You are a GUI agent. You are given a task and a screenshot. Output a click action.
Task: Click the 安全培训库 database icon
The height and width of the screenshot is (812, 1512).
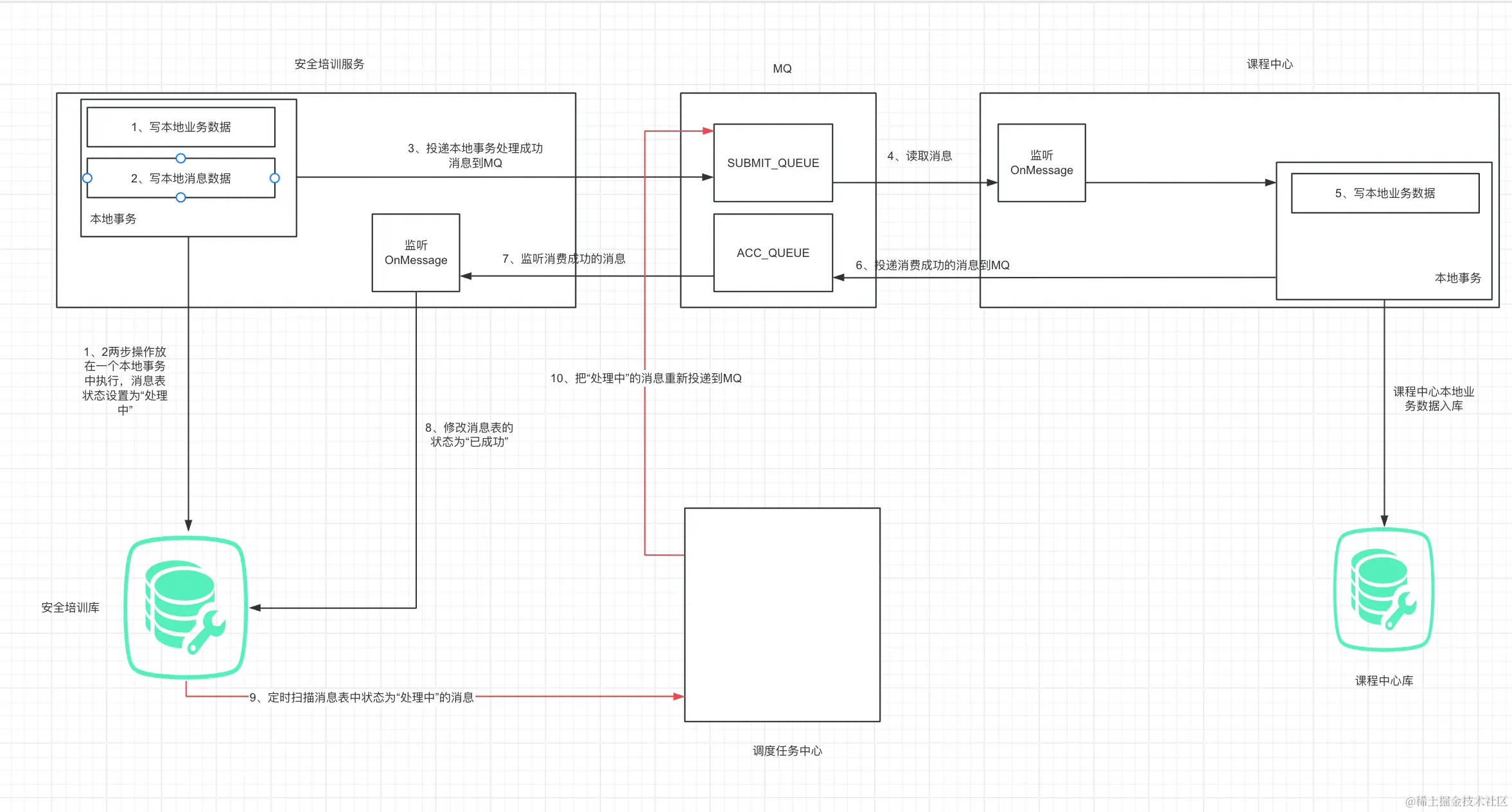(186, 607)
